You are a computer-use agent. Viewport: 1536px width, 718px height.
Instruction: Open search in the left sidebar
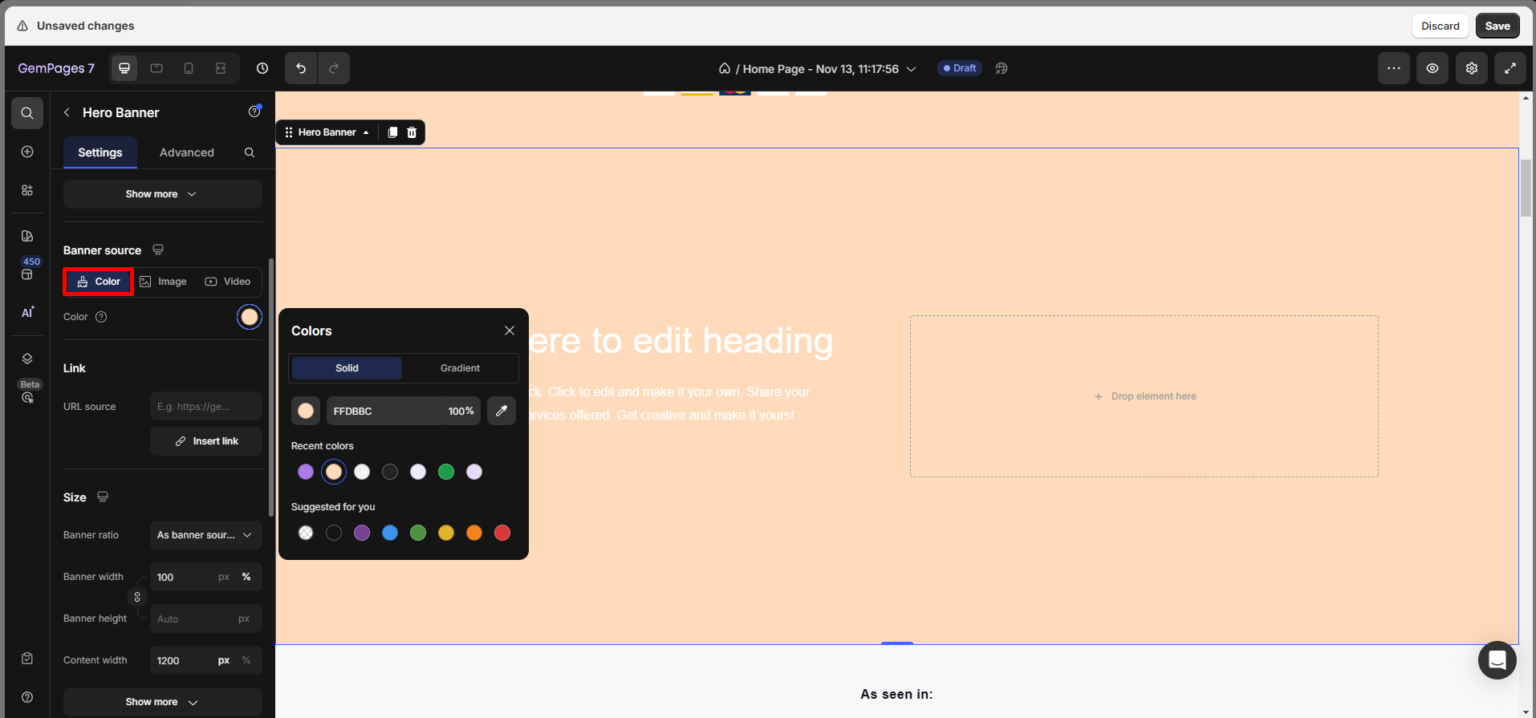click(x=27, y=112)
